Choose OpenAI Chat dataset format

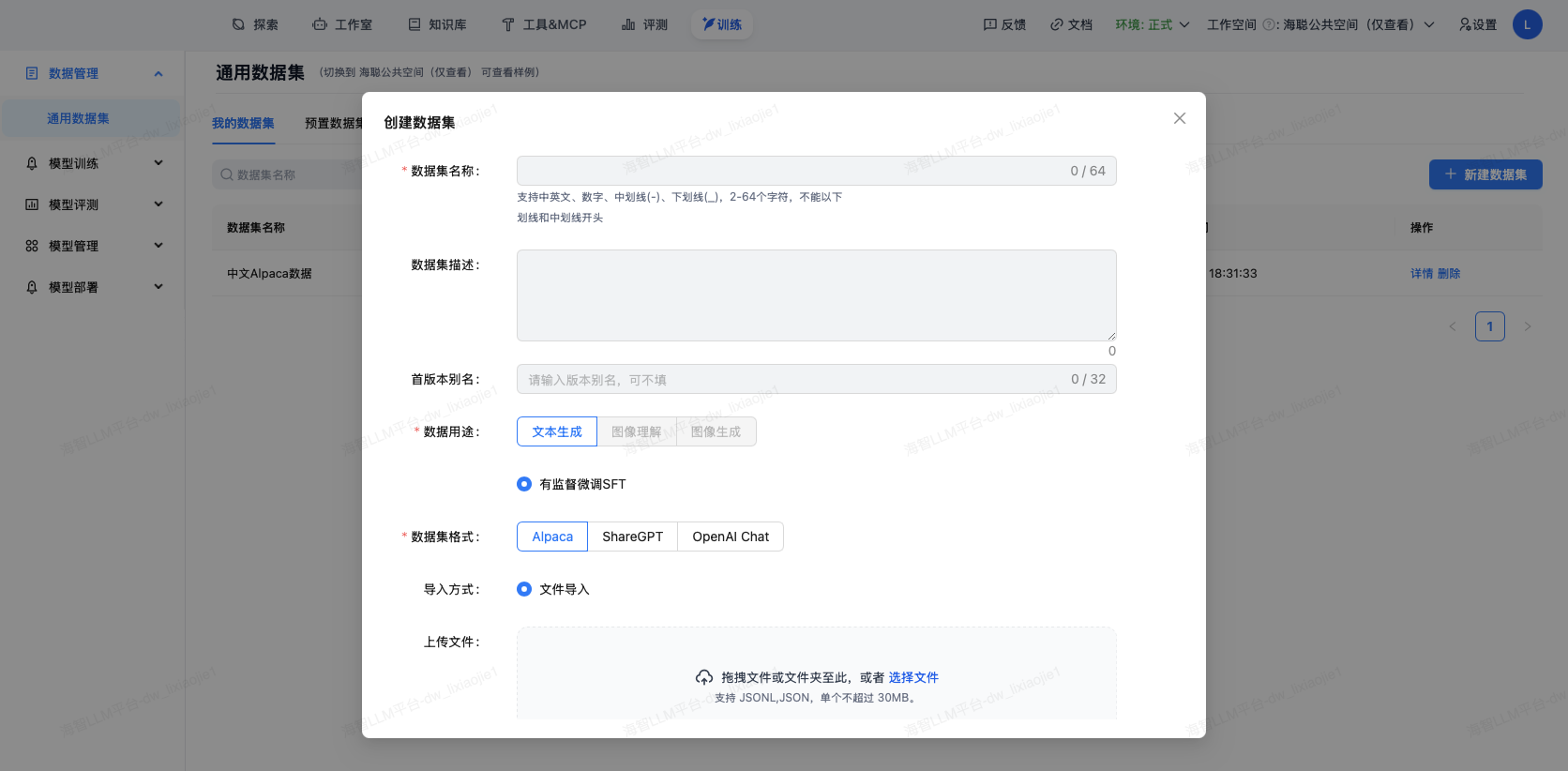[x=730, y=537]
